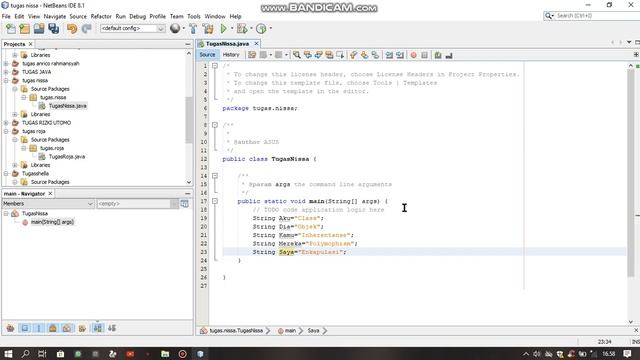
Task: Open the Profile Project dropdown arrow
Action: point(270,29)
